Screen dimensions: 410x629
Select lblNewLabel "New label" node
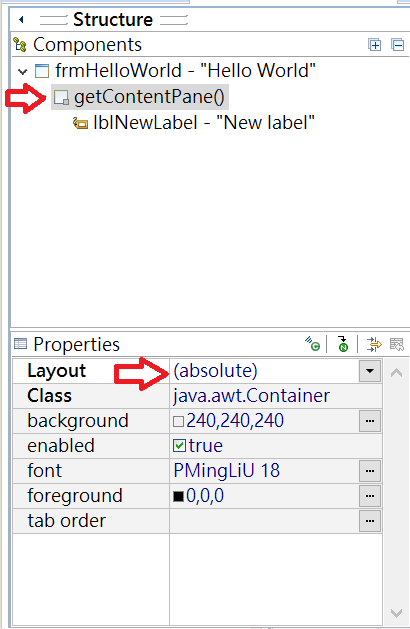click(204, 123)
